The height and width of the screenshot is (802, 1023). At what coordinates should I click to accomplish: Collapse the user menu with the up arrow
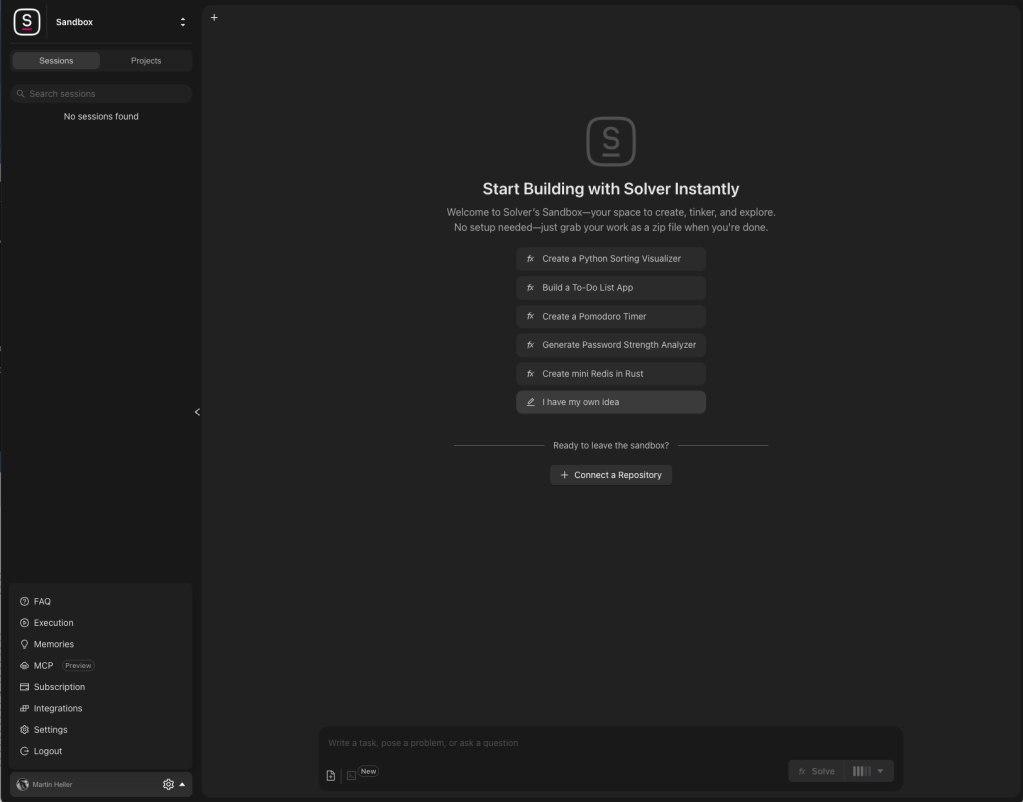coord(182,785)
